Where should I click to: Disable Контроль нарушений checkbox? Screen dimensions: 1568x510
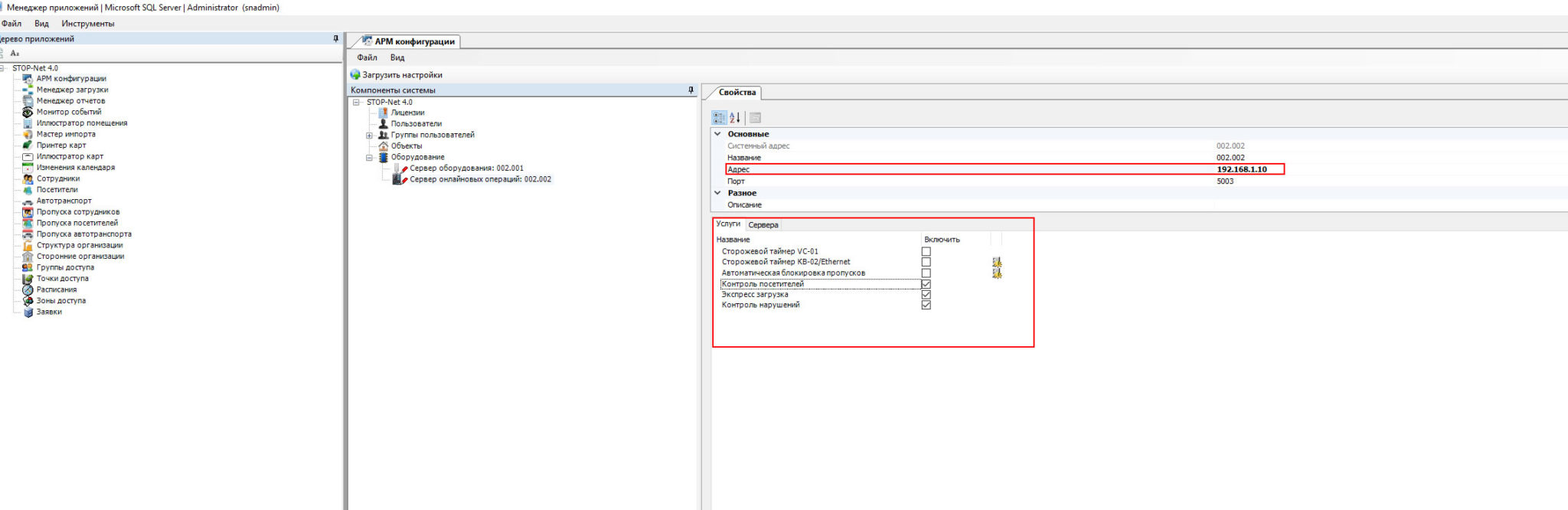point(926,305)
